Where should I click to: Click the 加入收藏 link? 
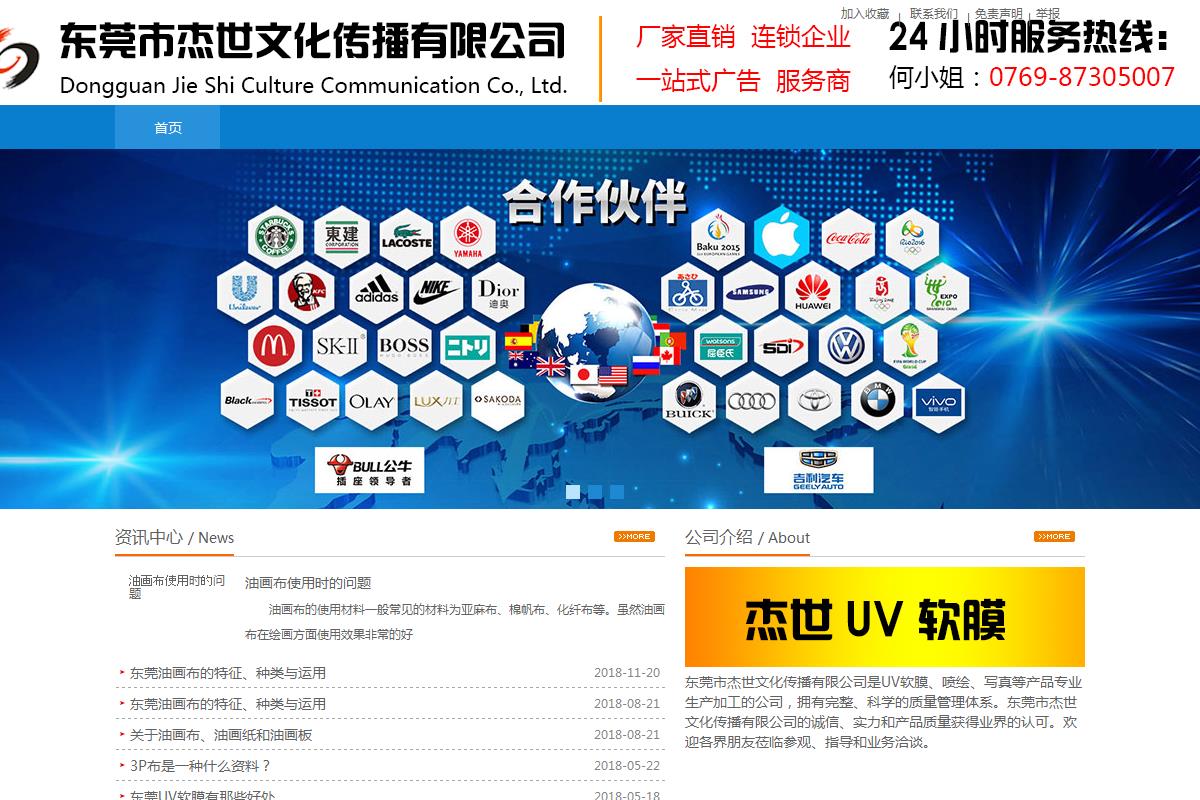tap(864, 13)
